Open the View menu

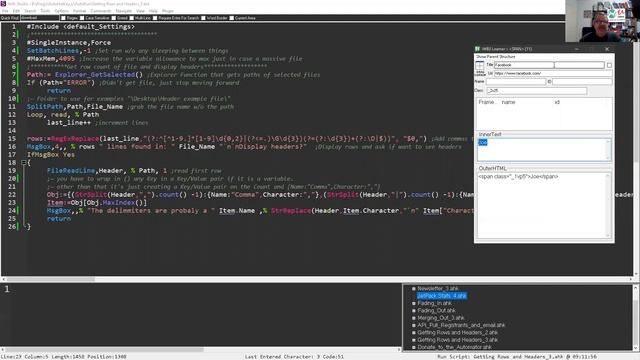click(140, 11)
